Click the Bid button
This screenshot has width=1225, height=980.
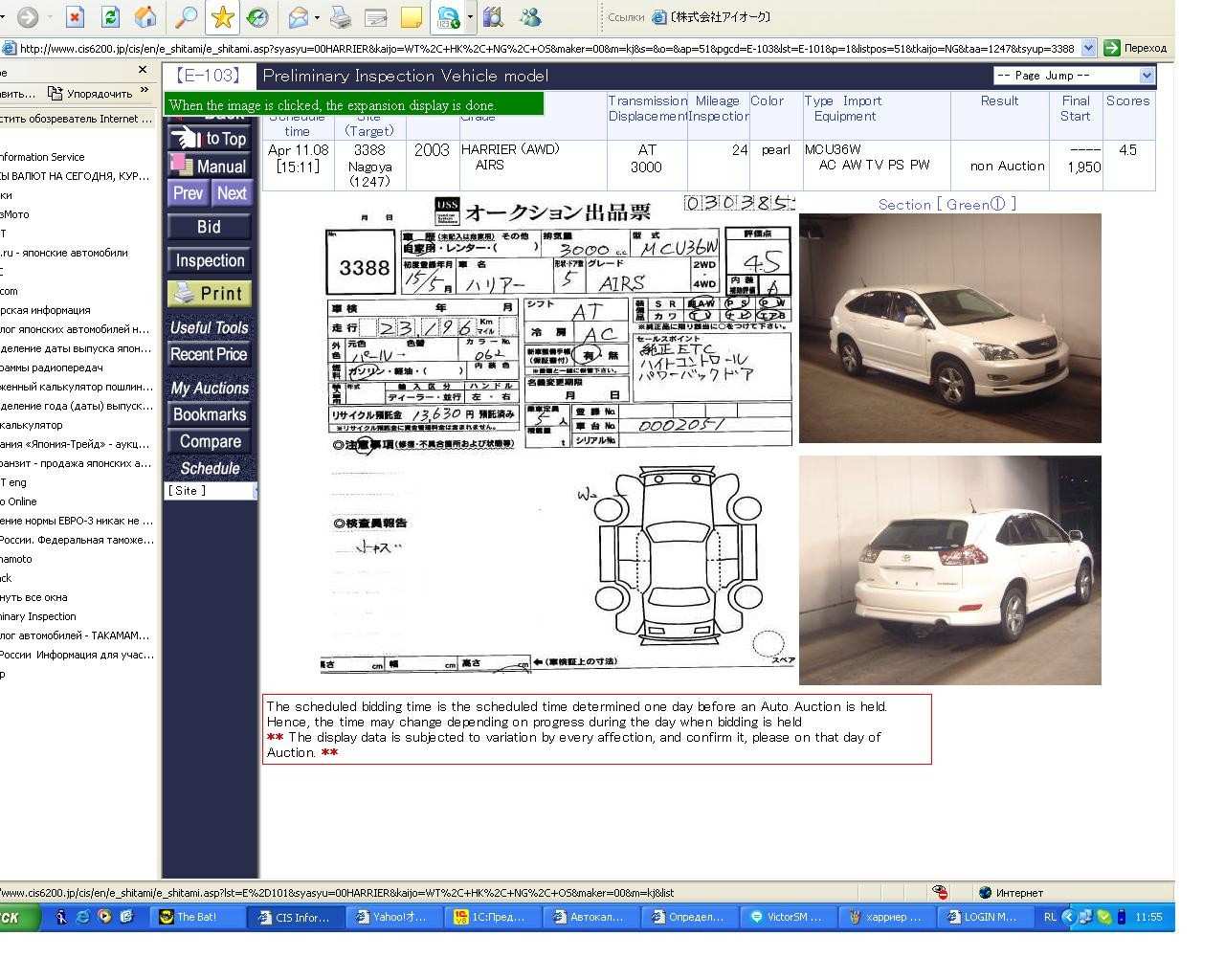pos(210,227)
